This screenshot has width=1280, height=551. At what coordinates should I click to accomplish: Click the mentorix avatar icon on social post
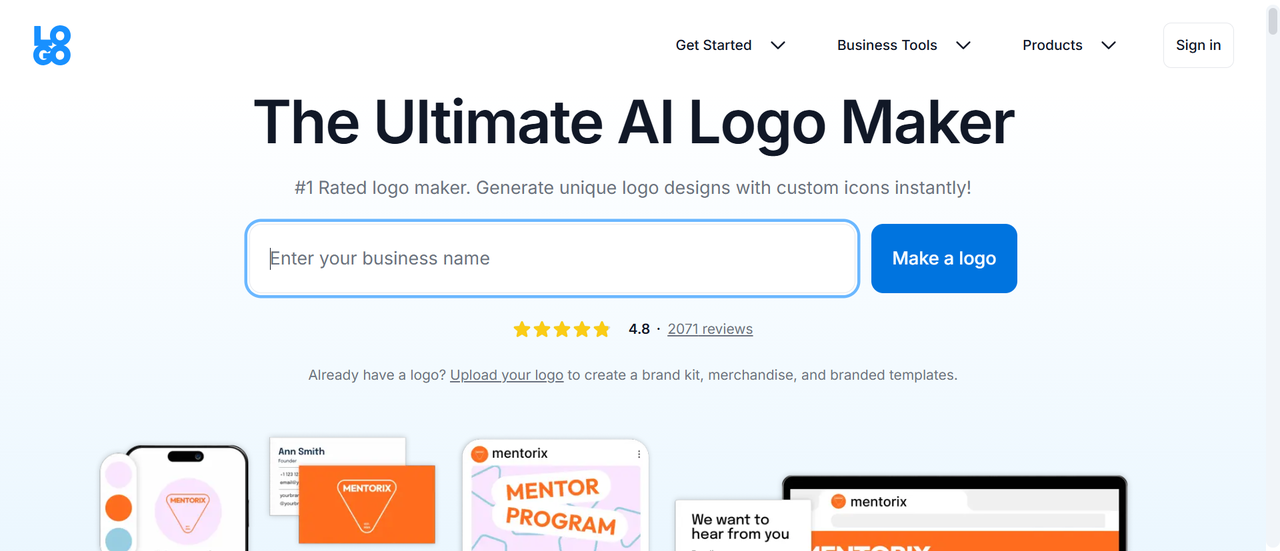point(479,454)
